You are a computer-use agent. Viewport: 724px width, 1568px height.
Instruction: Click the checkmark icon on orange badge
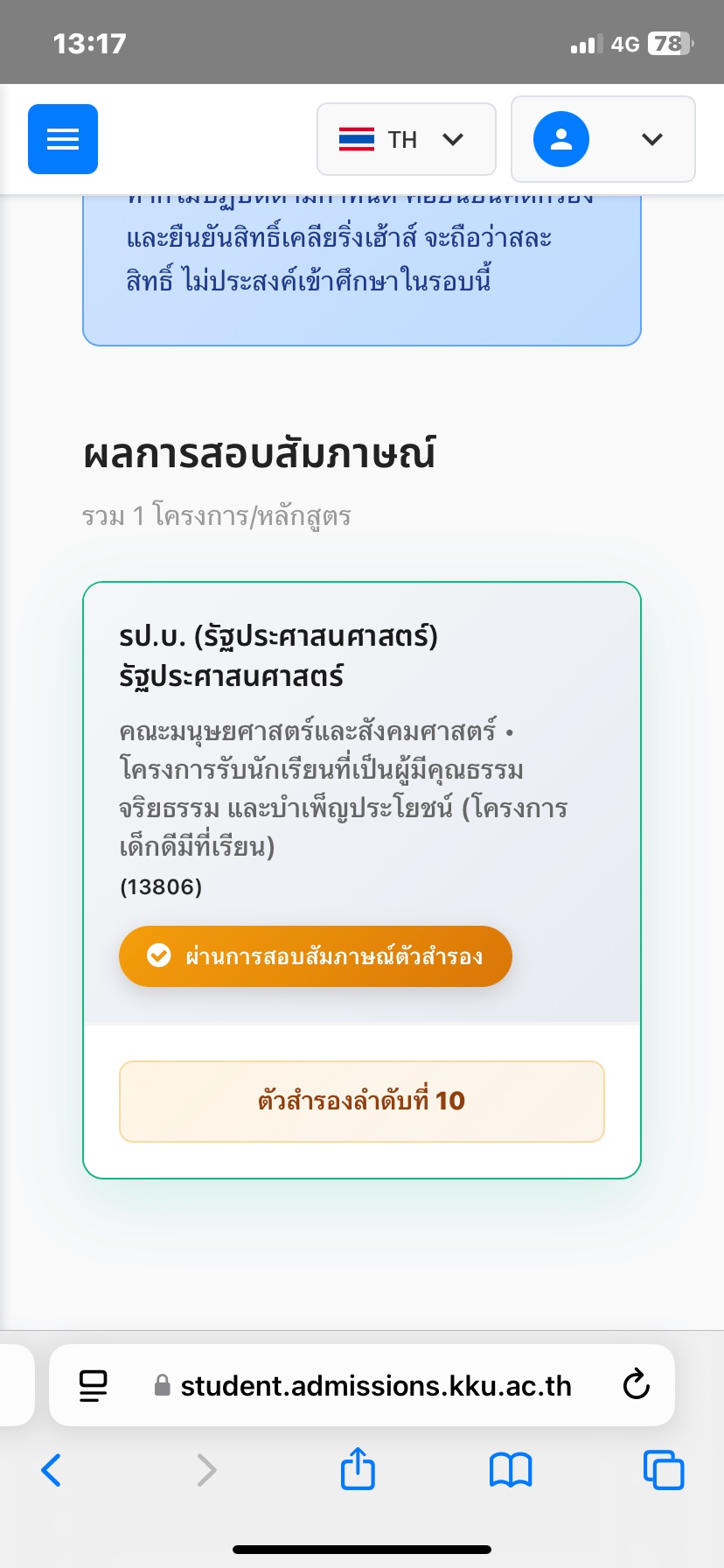(159, 955)
